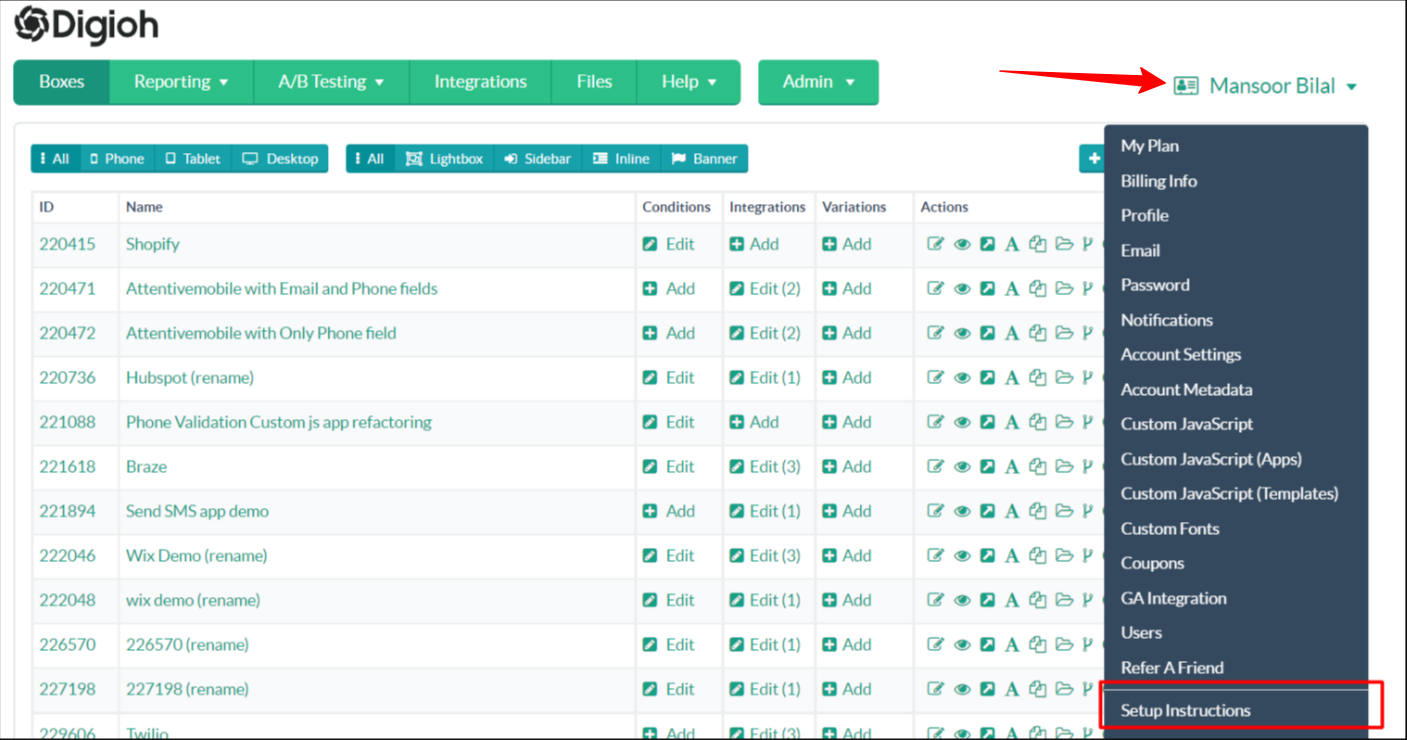Choose Custom JavaScript (Apps) menu entry
Screen dimensions: 1407x740
[1211, 459]
